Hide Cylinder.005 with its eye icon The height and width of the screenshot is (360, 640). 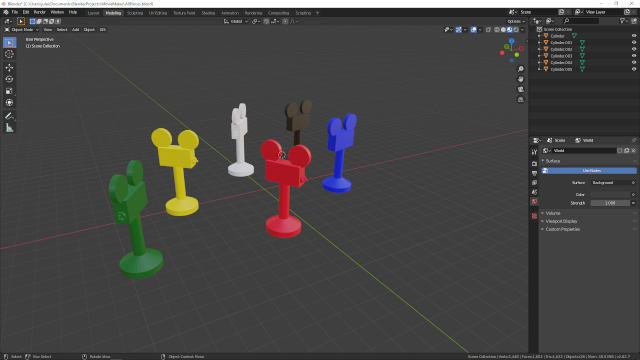(634, 69)
